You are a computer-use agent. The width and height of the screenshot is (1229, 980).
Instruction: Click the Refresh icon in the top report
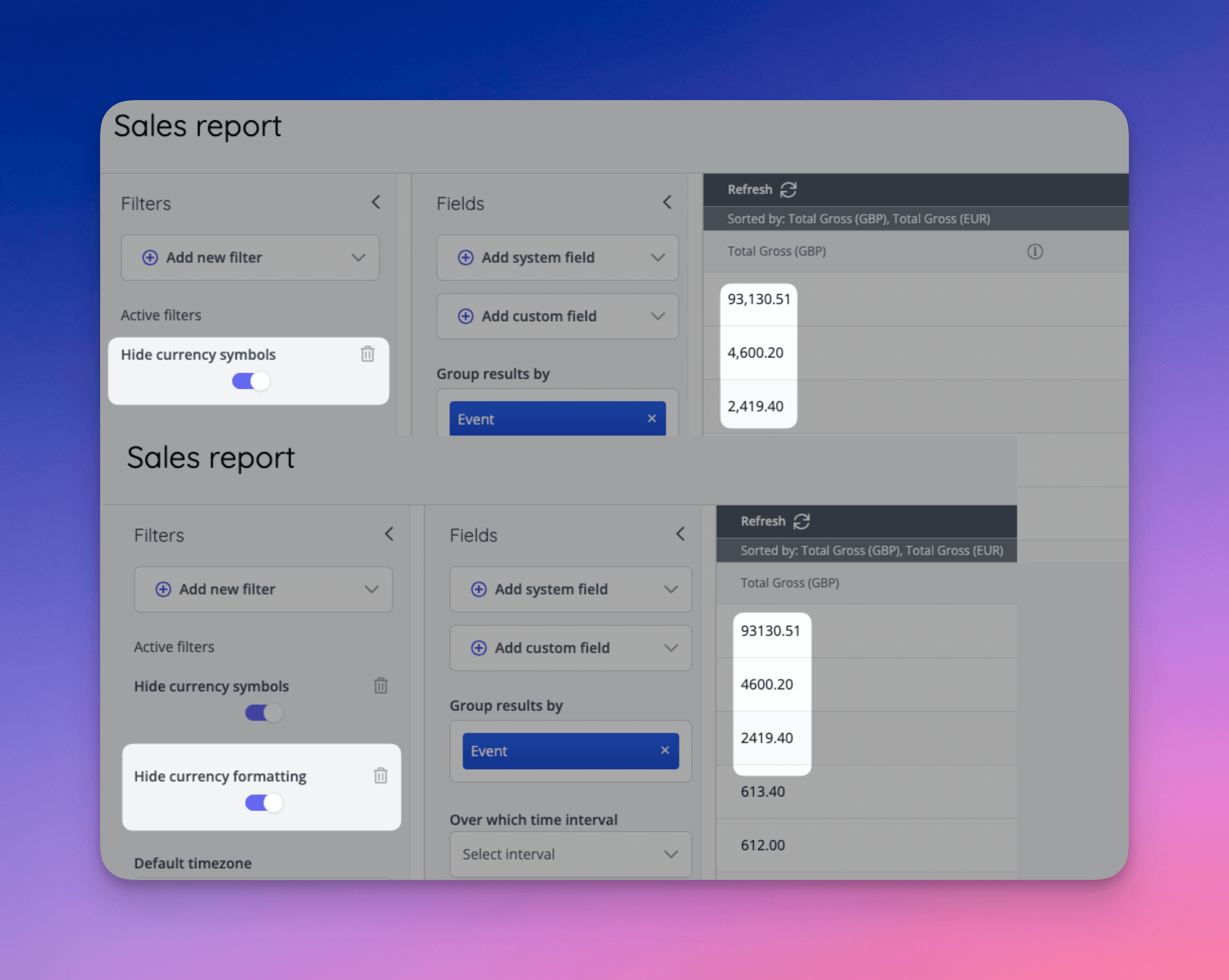pyautogui.click(x=789, y=189)
